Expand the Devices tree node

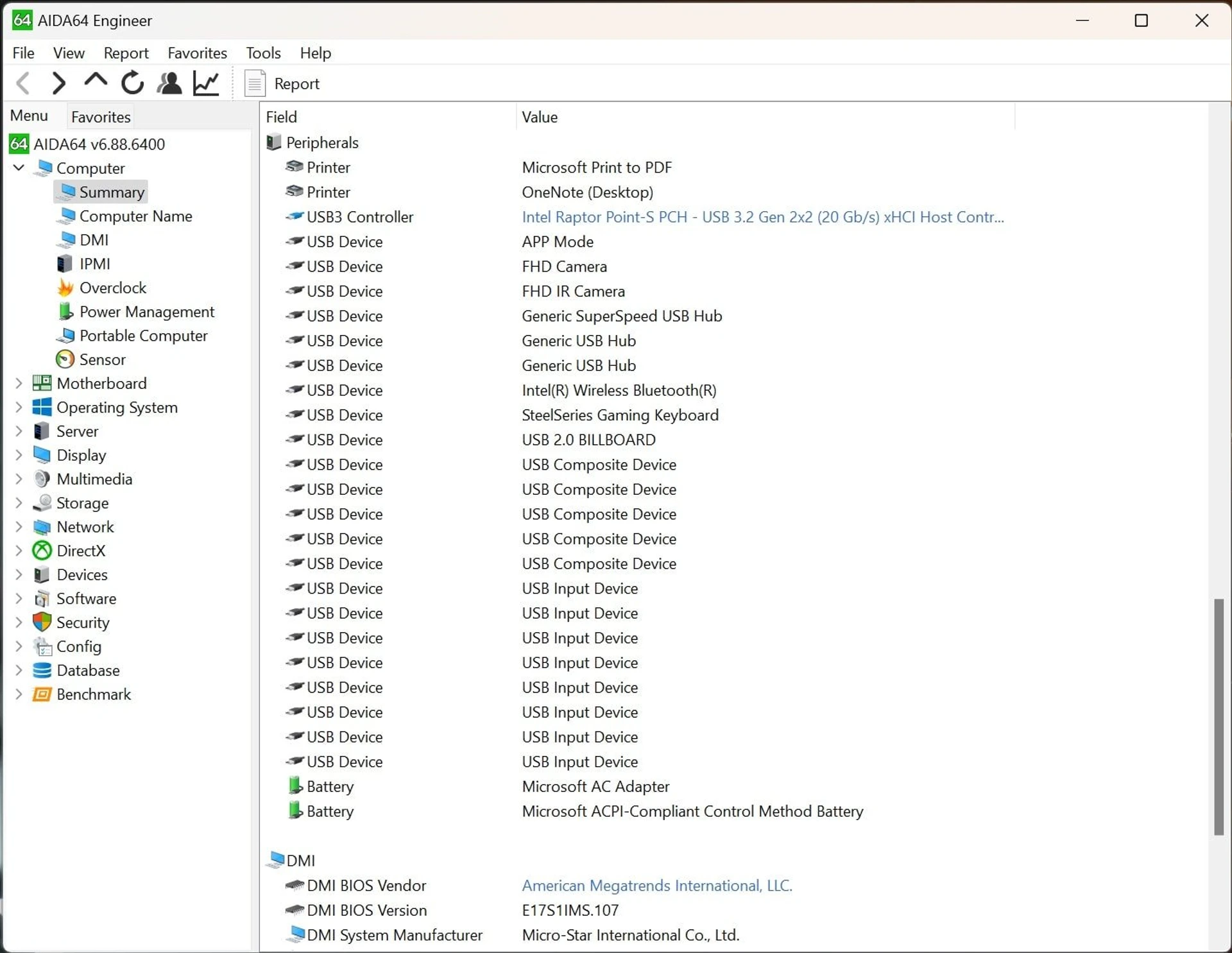(19, 574)
